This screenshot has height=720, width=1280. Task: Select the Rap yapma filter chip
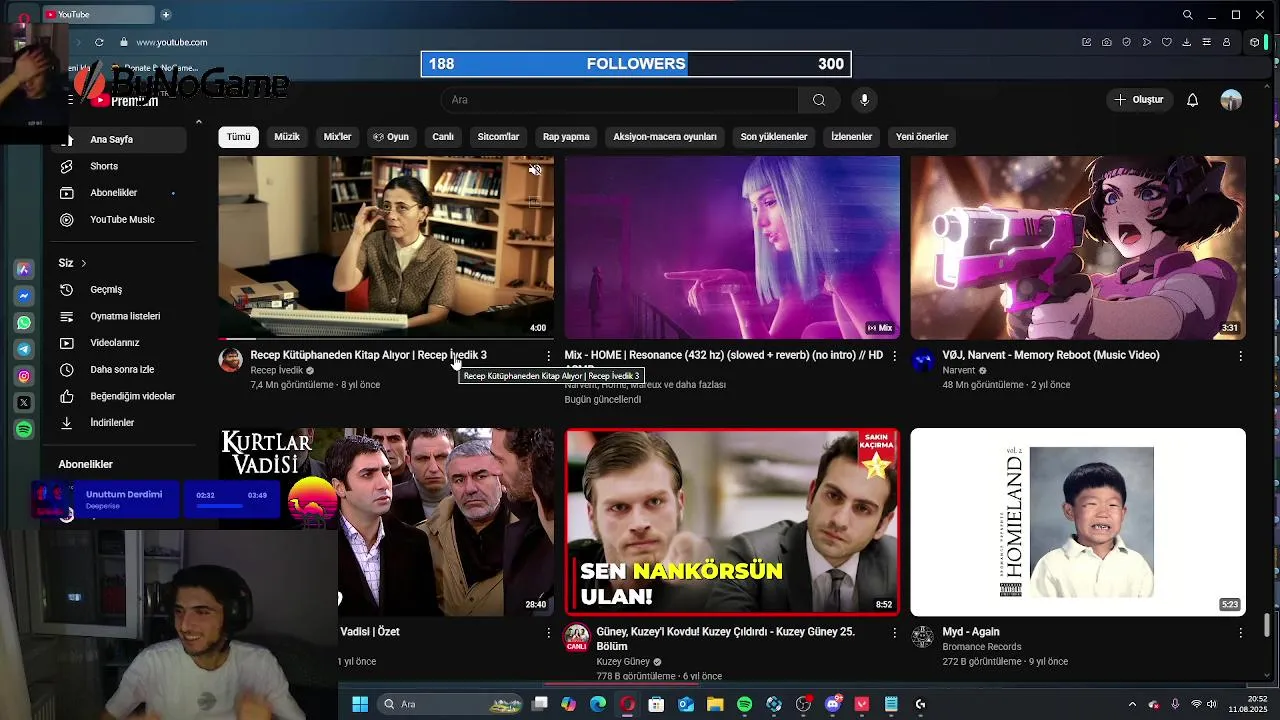point(566,137)
